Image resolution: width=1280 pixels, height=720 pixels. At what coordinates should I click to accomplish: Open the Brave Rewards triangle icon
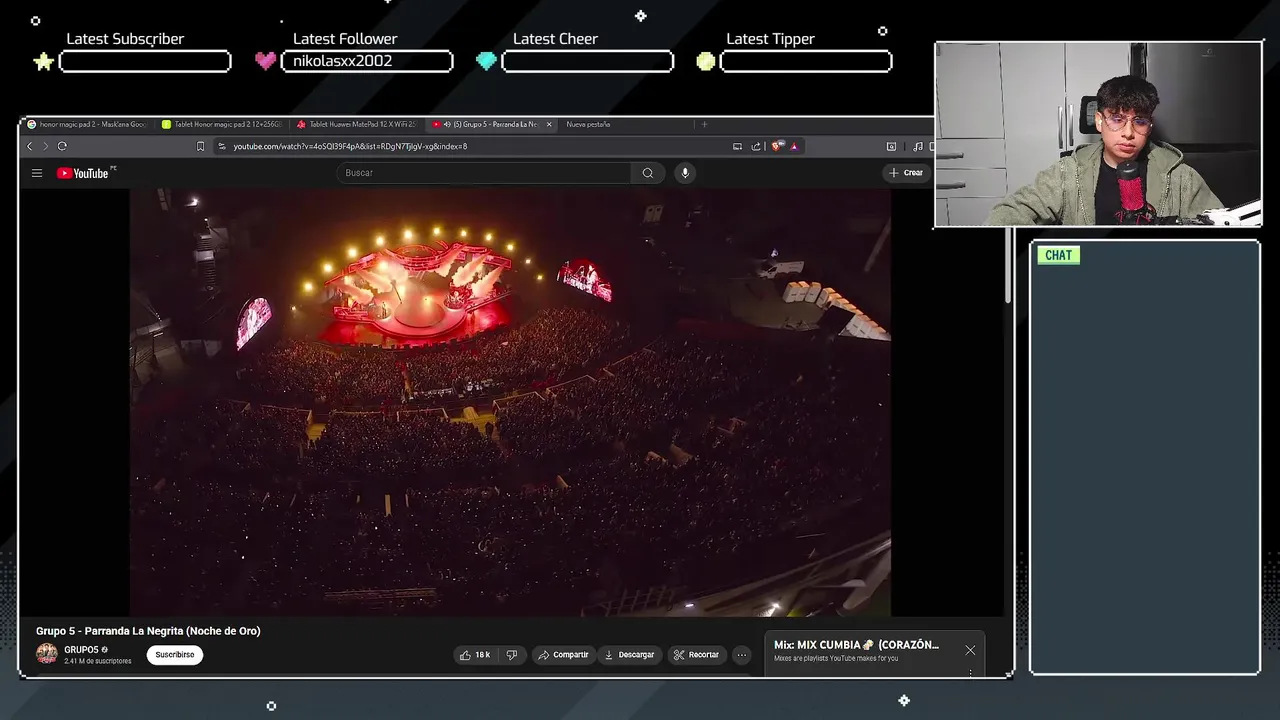(x=794, y=146)
